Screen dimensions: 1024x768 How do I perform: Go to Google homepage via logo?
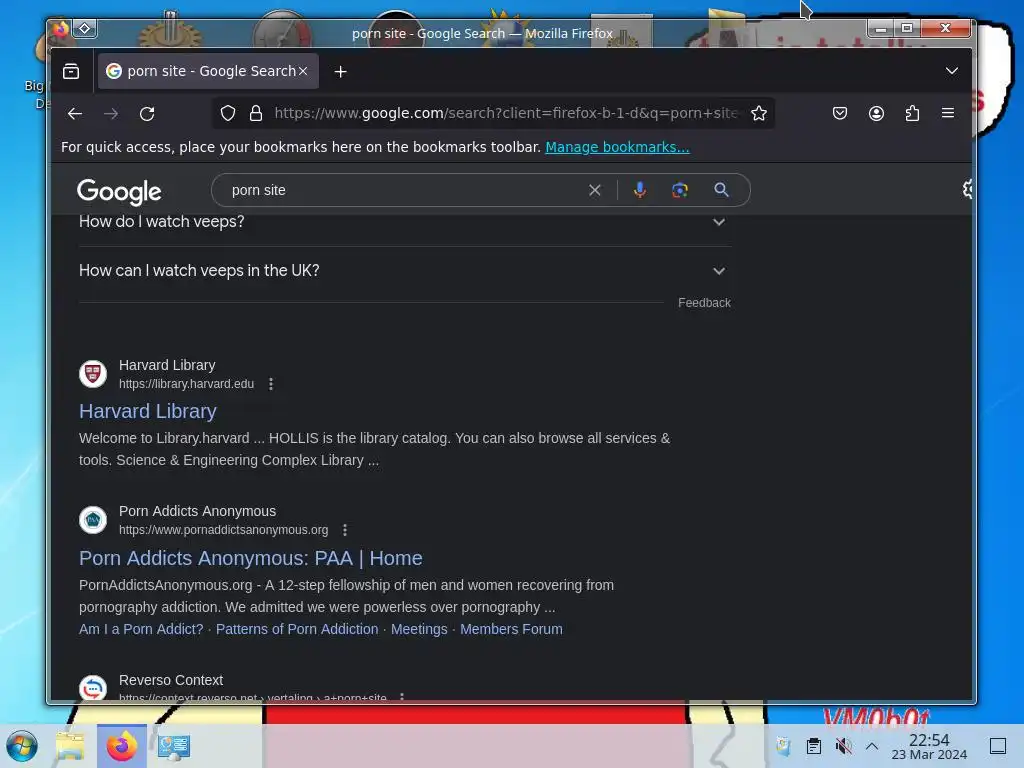click(120, 191)
